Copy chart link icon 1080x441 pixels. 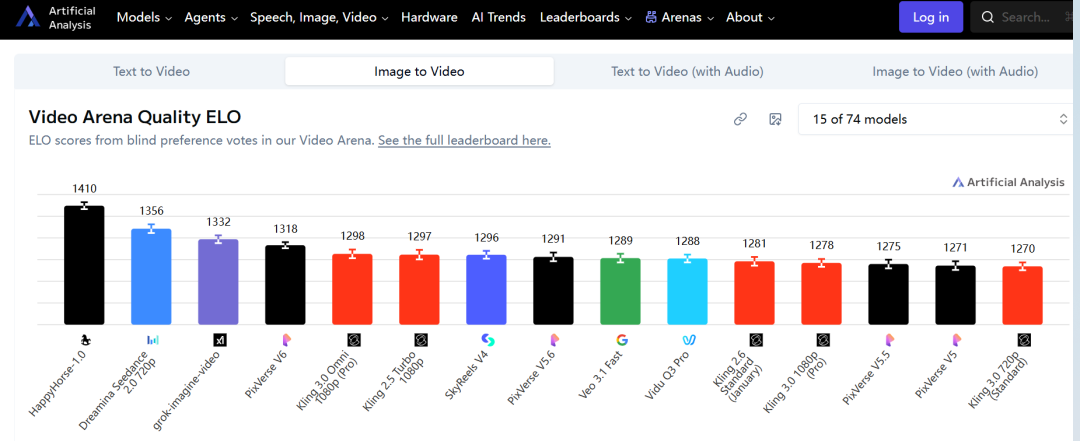(740, 119)
